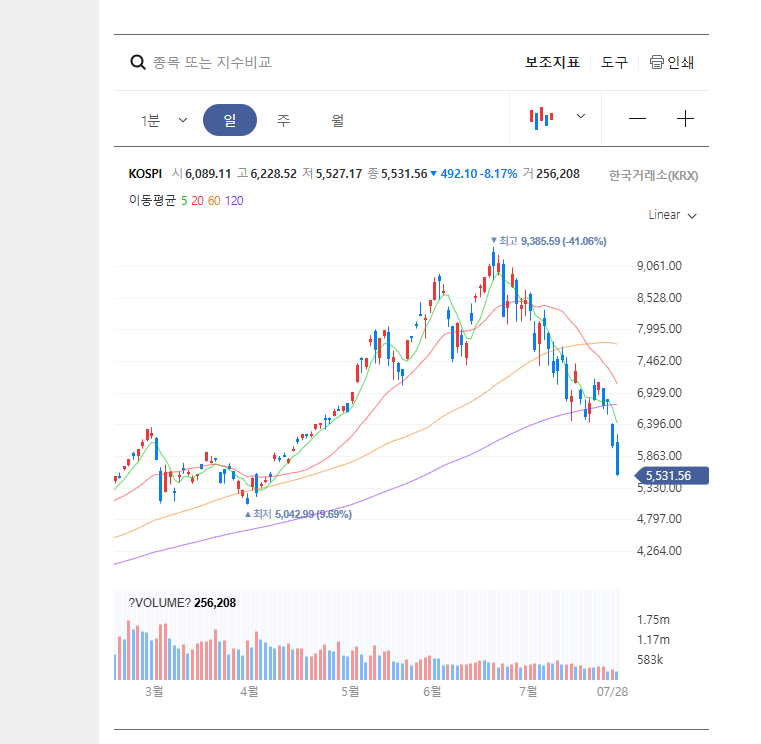Image resolution: width=761 pixels, height=744 pixels.
Task: Expand the chart type dropdown arrow
Action: point(580,116)
